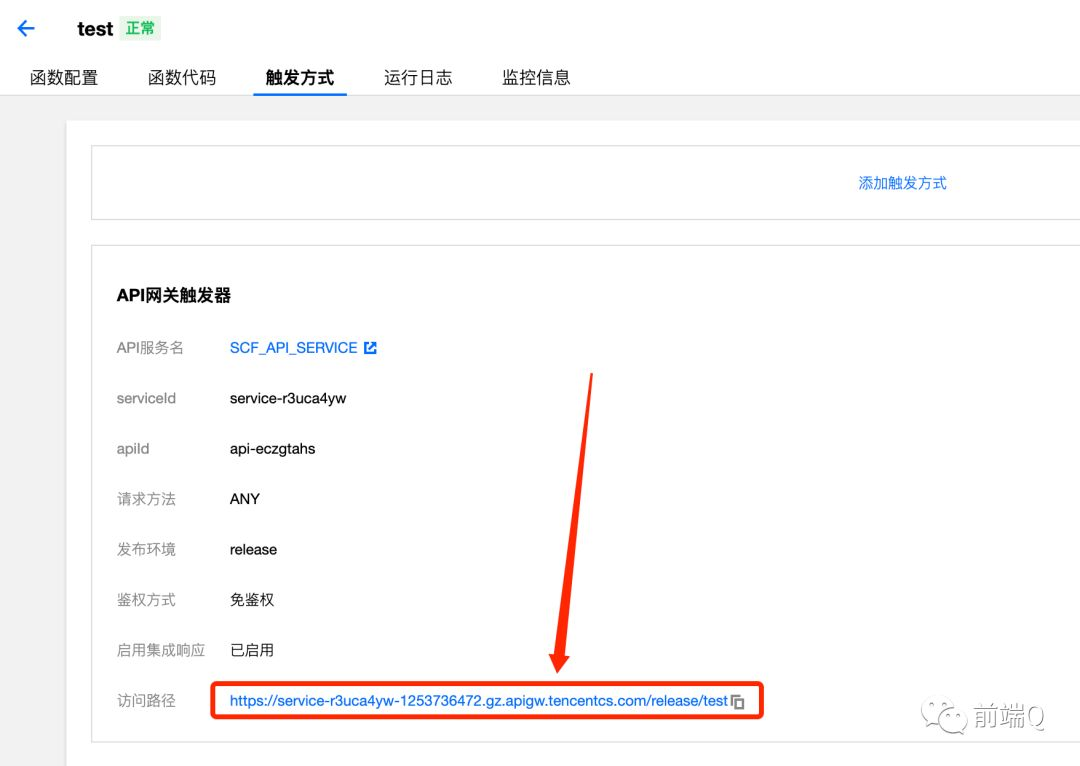
Task: Click 添加触发方式 link
Action: click(x=902, y=183)
